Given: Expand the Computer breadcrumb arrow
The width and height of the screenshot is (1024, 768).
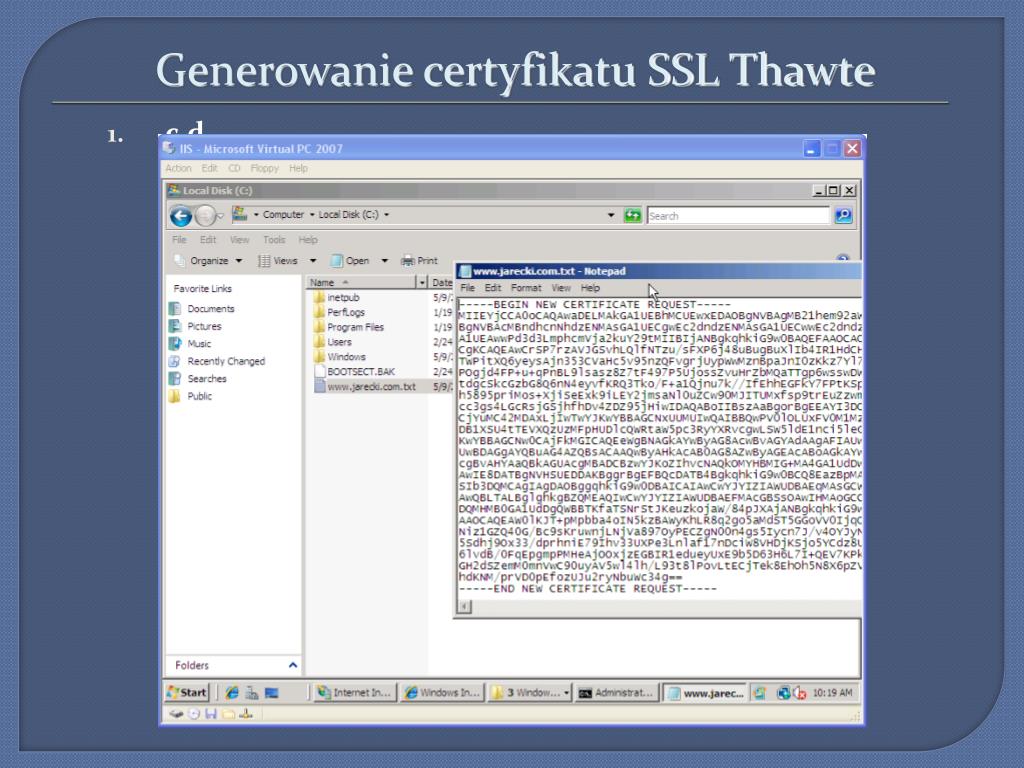Looking at the screenshot, I should coord(312,214).
